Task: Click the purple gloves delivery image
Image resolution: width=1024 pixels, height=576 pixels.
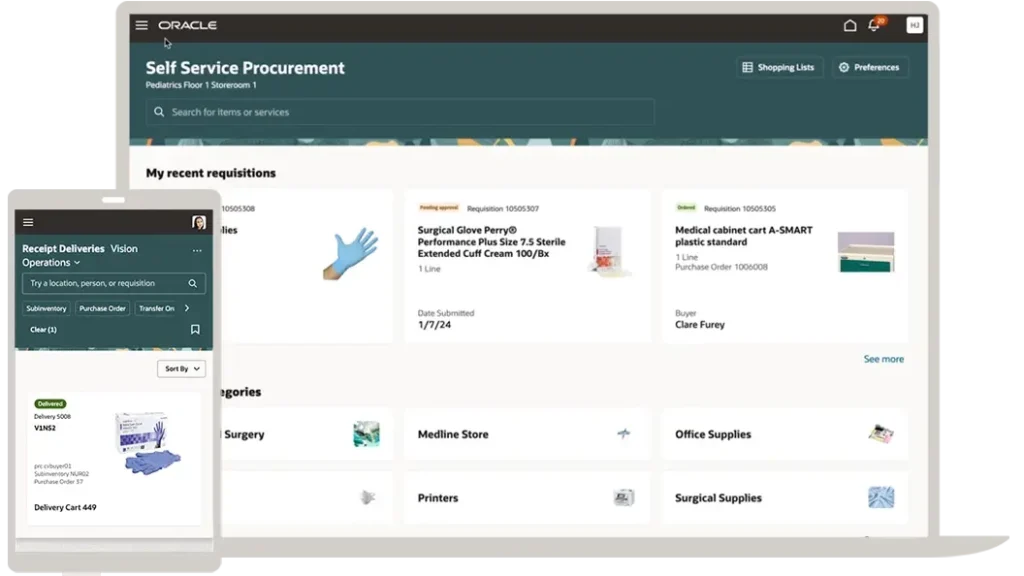Action: coord(148,443)
